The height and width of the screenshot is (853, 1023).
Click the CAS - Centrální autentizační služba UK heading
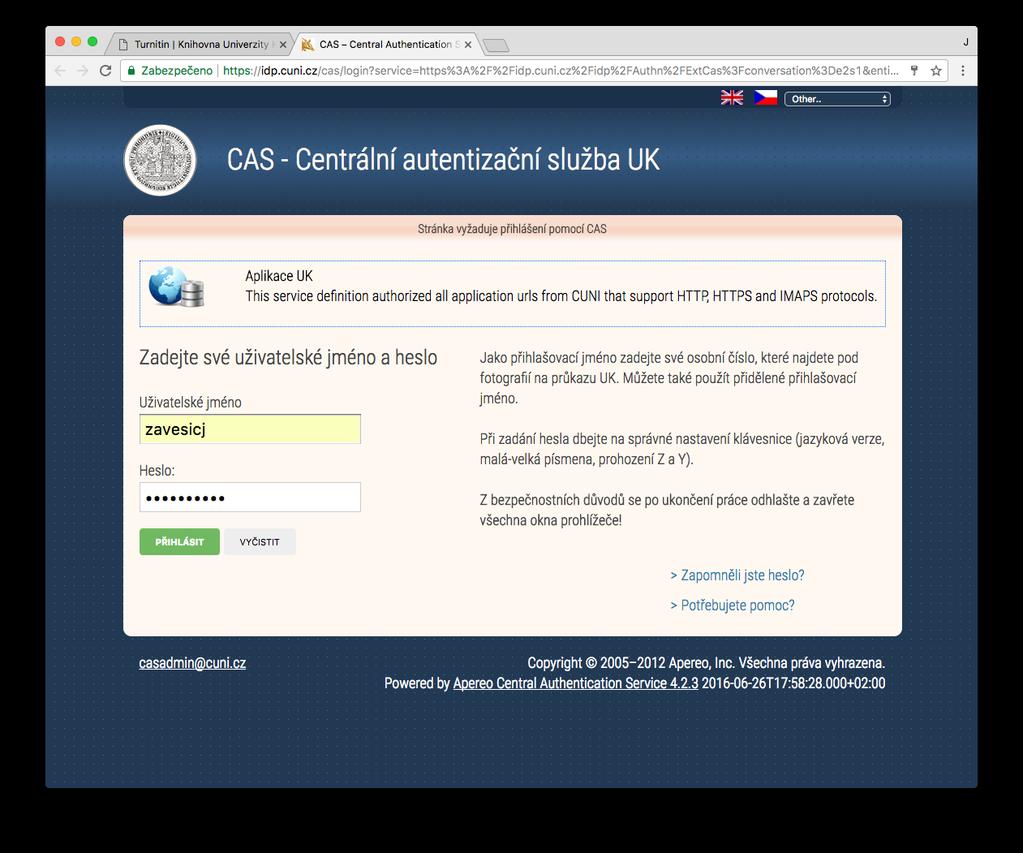tap(443, 160)
